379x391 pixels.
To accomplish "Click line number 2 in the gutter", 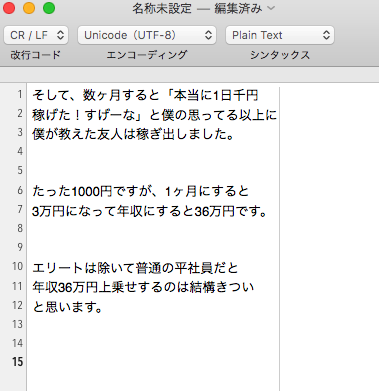I will (20, 114).
